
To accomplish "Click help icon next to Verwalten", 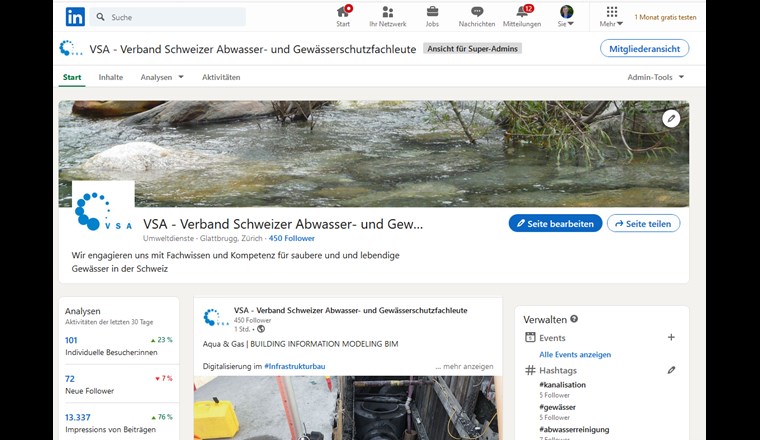I will point(574,319).
